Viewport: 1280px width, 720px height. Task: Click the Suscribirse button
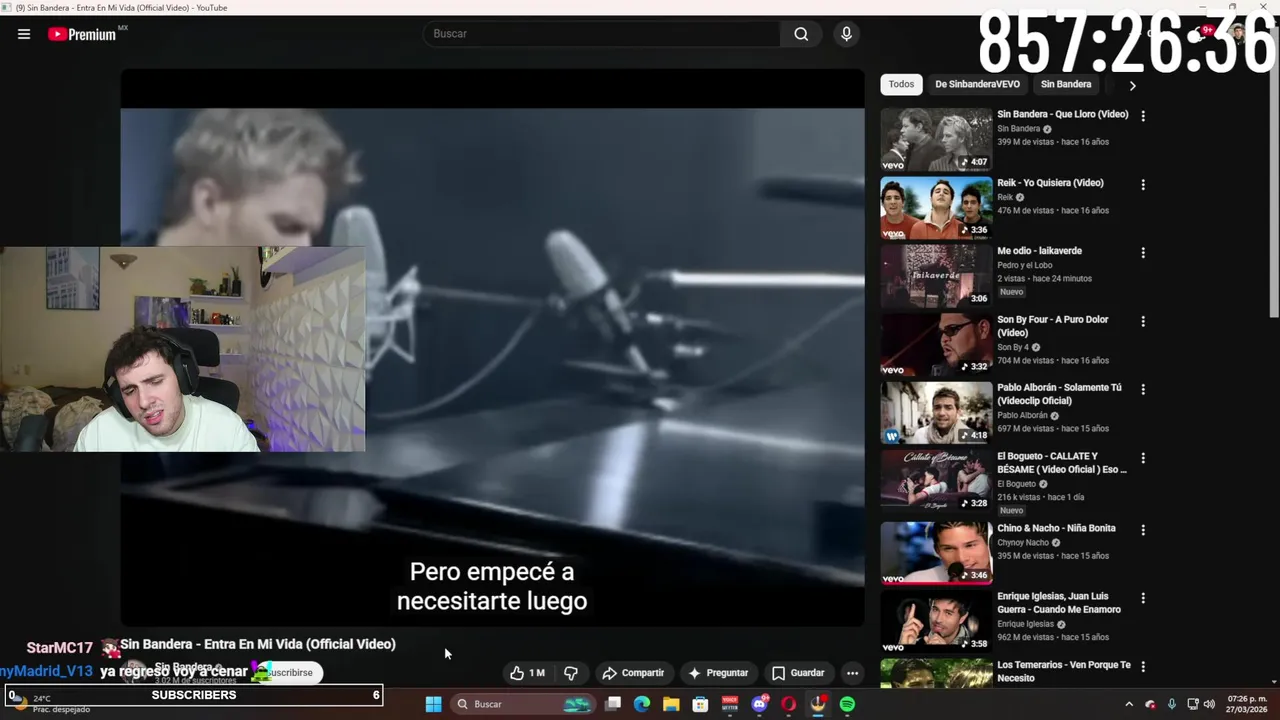pyautogui.click(x=289, y=673)
